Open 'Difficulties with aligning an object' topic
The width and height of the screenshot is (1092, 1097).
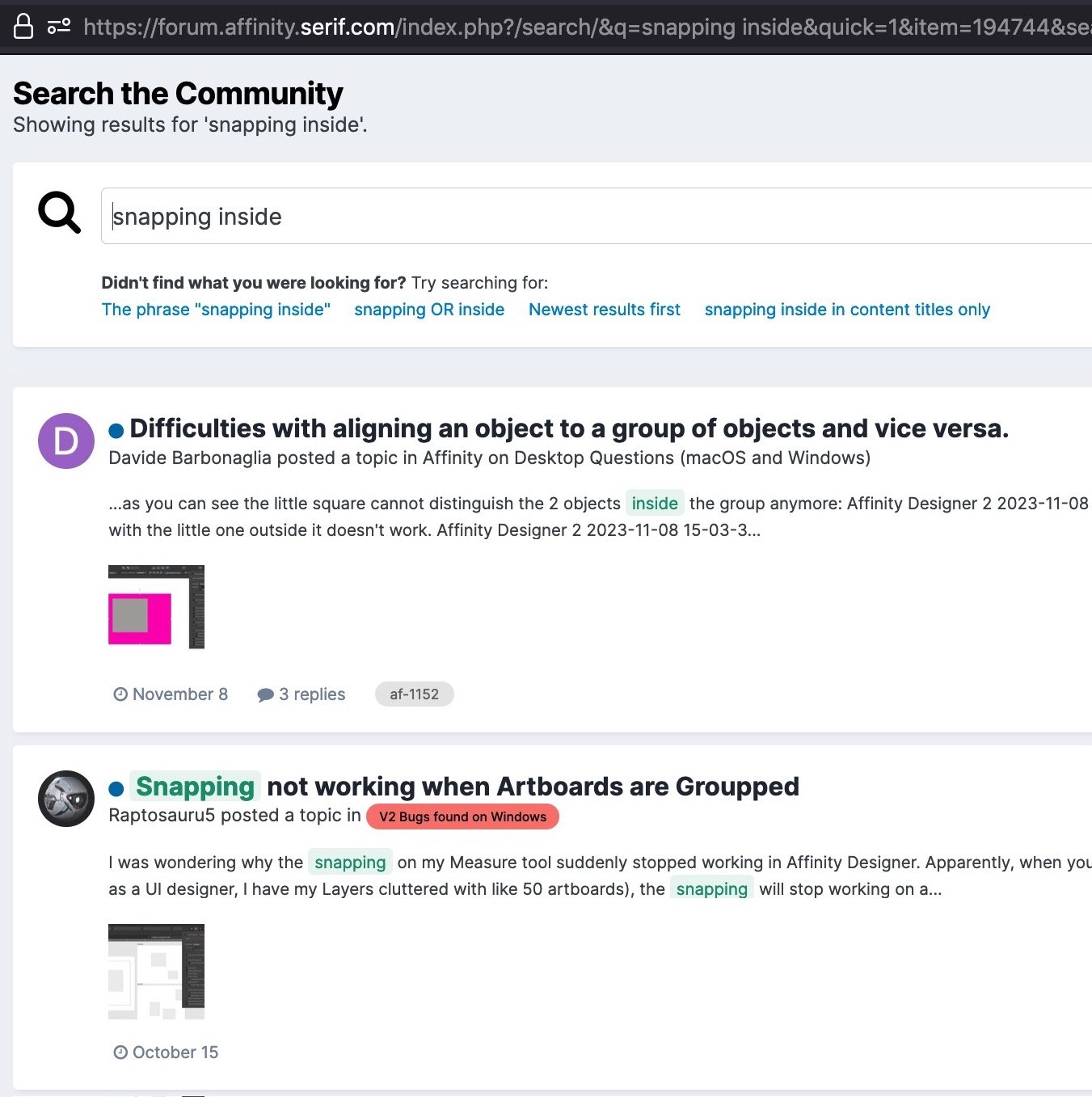tap(569, 428)
